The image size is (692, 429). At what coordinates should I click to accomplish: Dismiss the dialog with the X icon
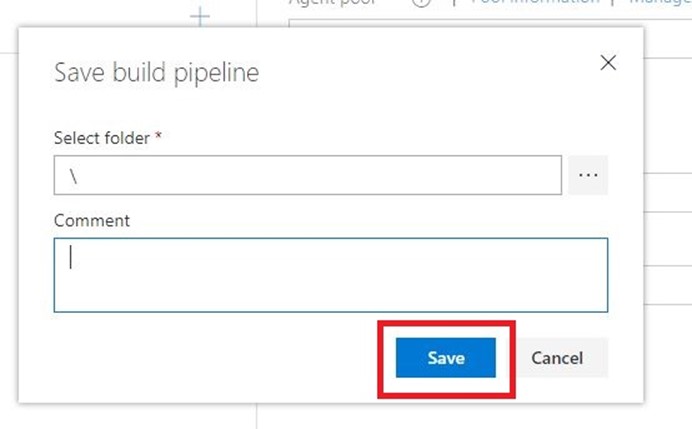coord(608,63)
